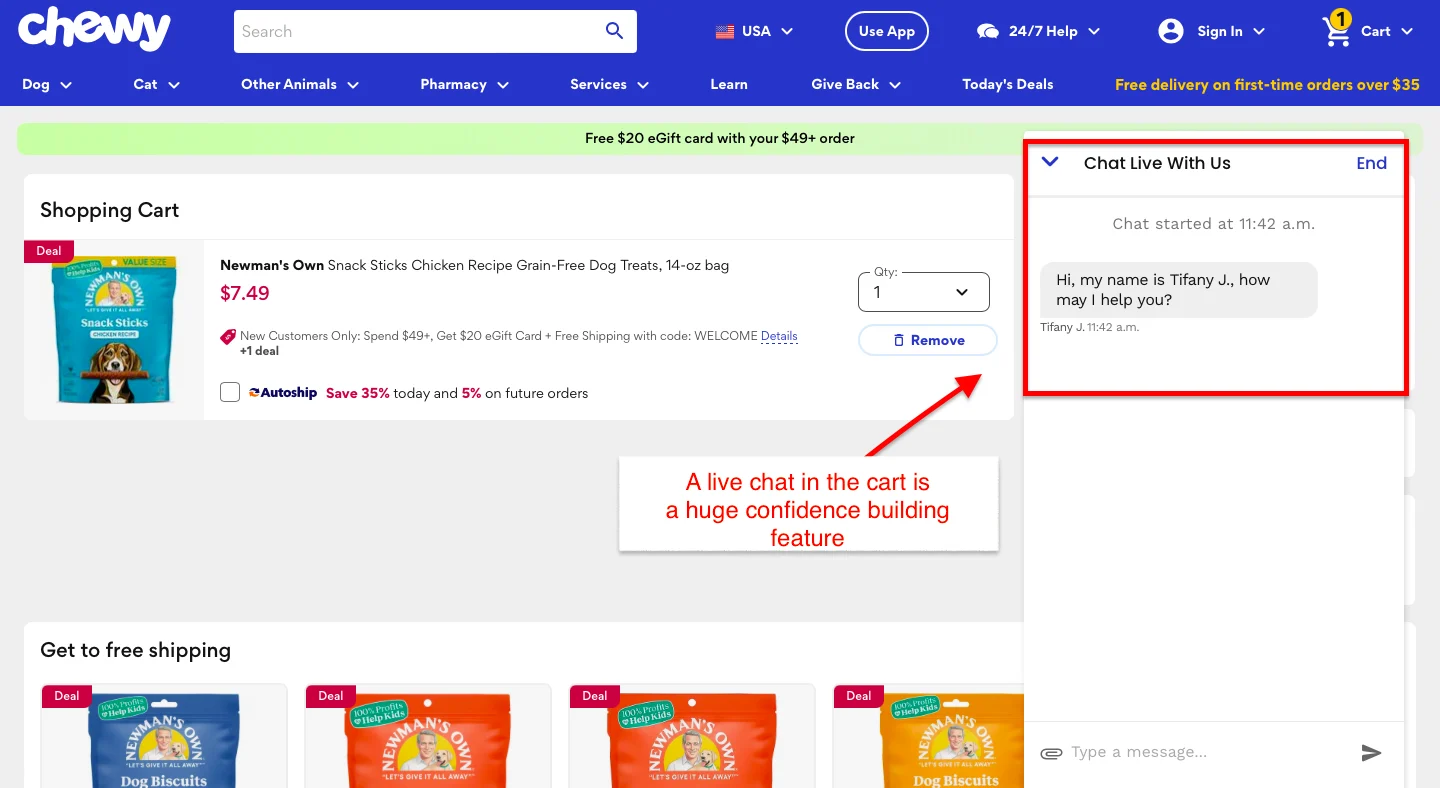Click the Autoship logo
The image size is (1440, 788).
point(283,393)
